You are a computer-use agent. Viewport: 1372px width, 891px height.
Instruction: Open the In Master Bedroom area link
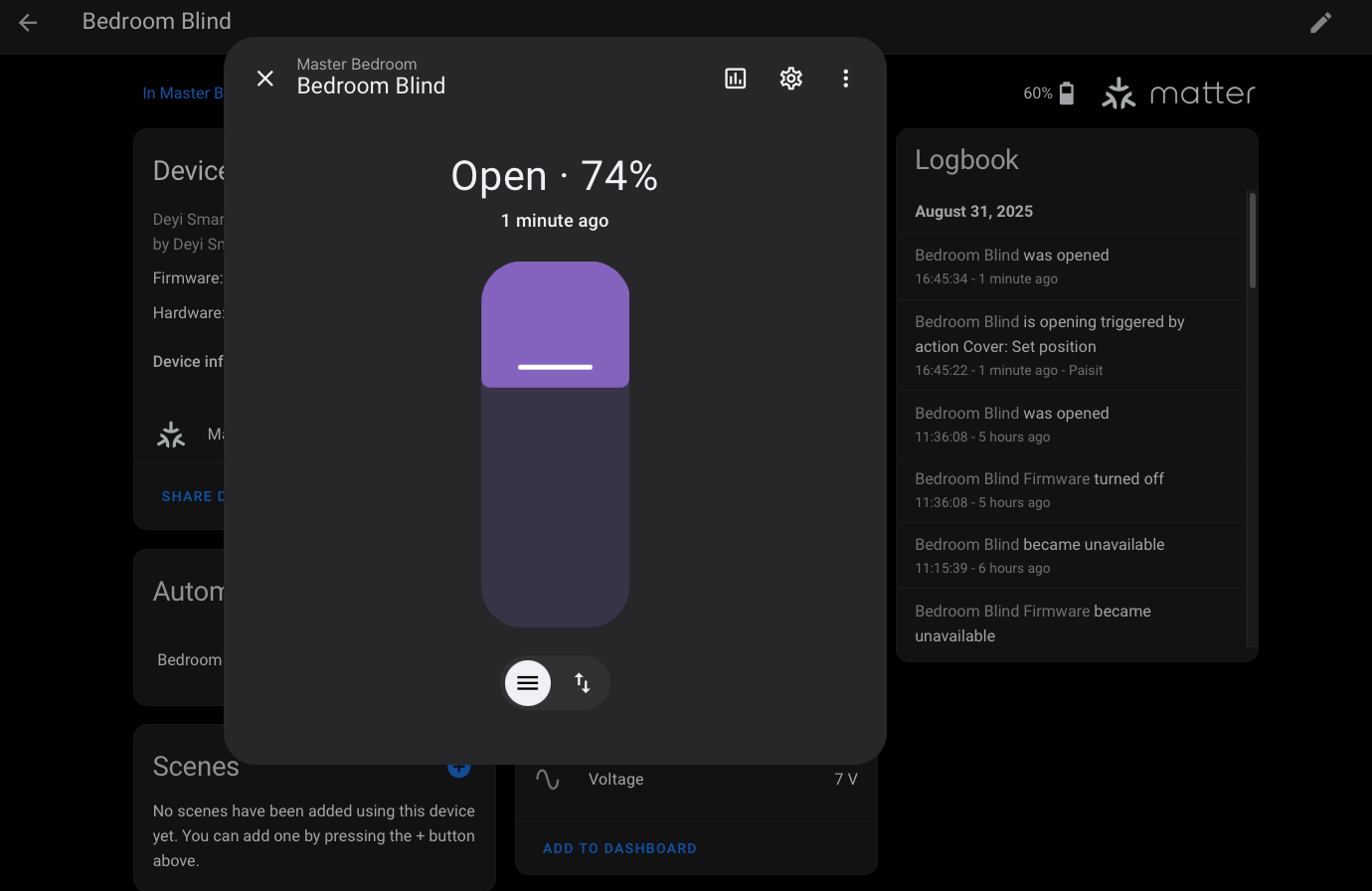[x=182, y=93]
